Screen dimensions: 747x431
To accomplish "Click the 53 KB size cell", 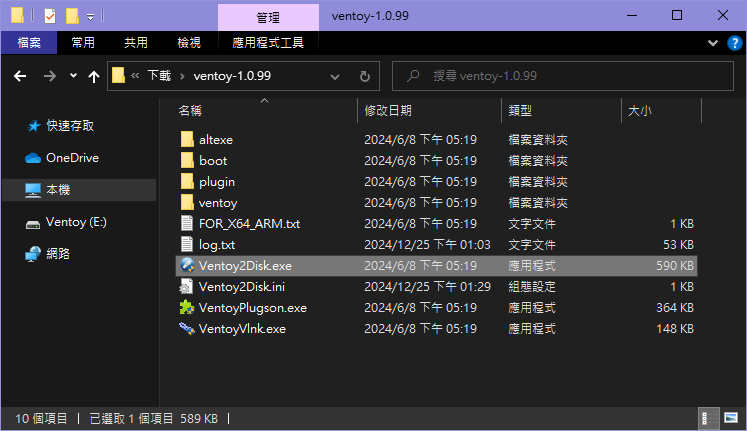I will [678, 245].
